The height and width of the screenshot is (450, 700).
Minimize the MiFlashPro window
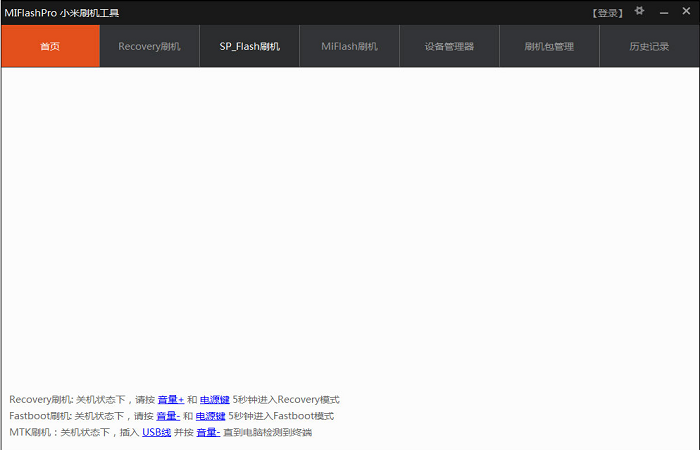point(663,12)
